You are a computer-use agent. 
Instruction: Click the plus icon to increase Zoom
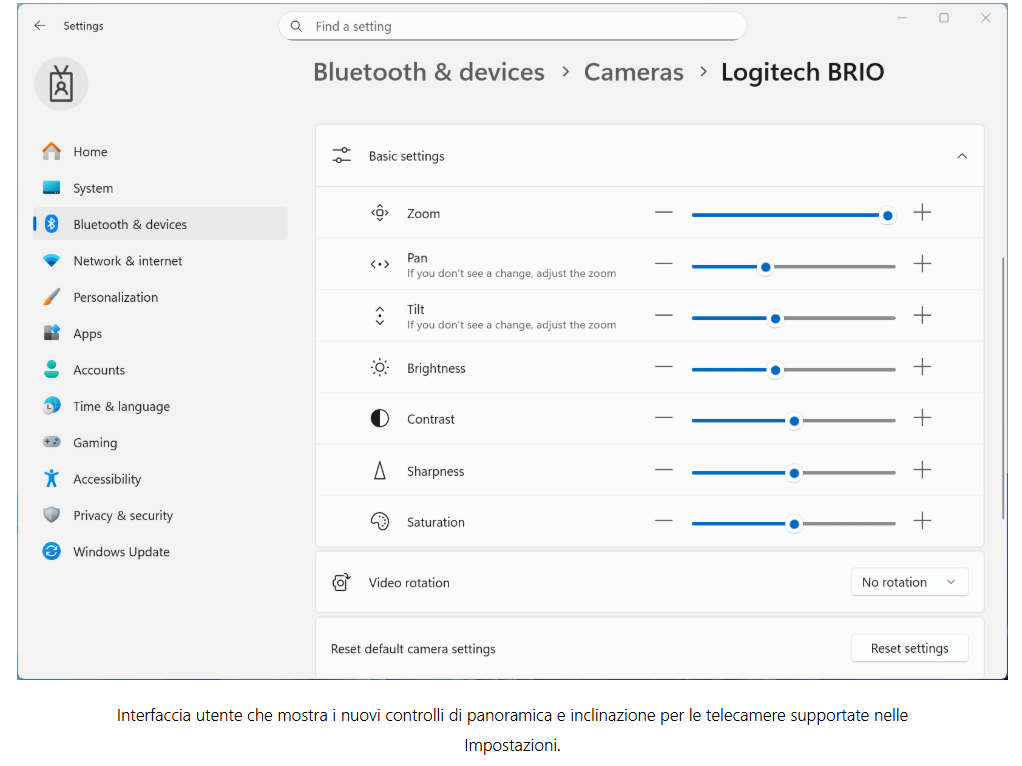[922, 213]
